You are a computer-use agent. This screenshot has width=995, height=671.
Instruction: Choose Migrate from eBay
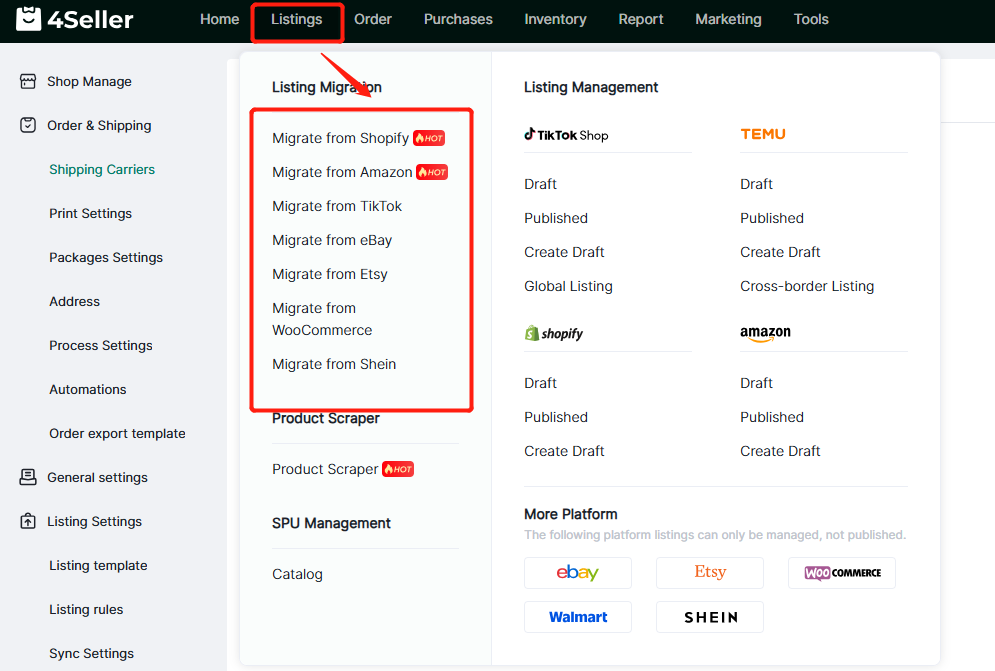pos(332,240)
